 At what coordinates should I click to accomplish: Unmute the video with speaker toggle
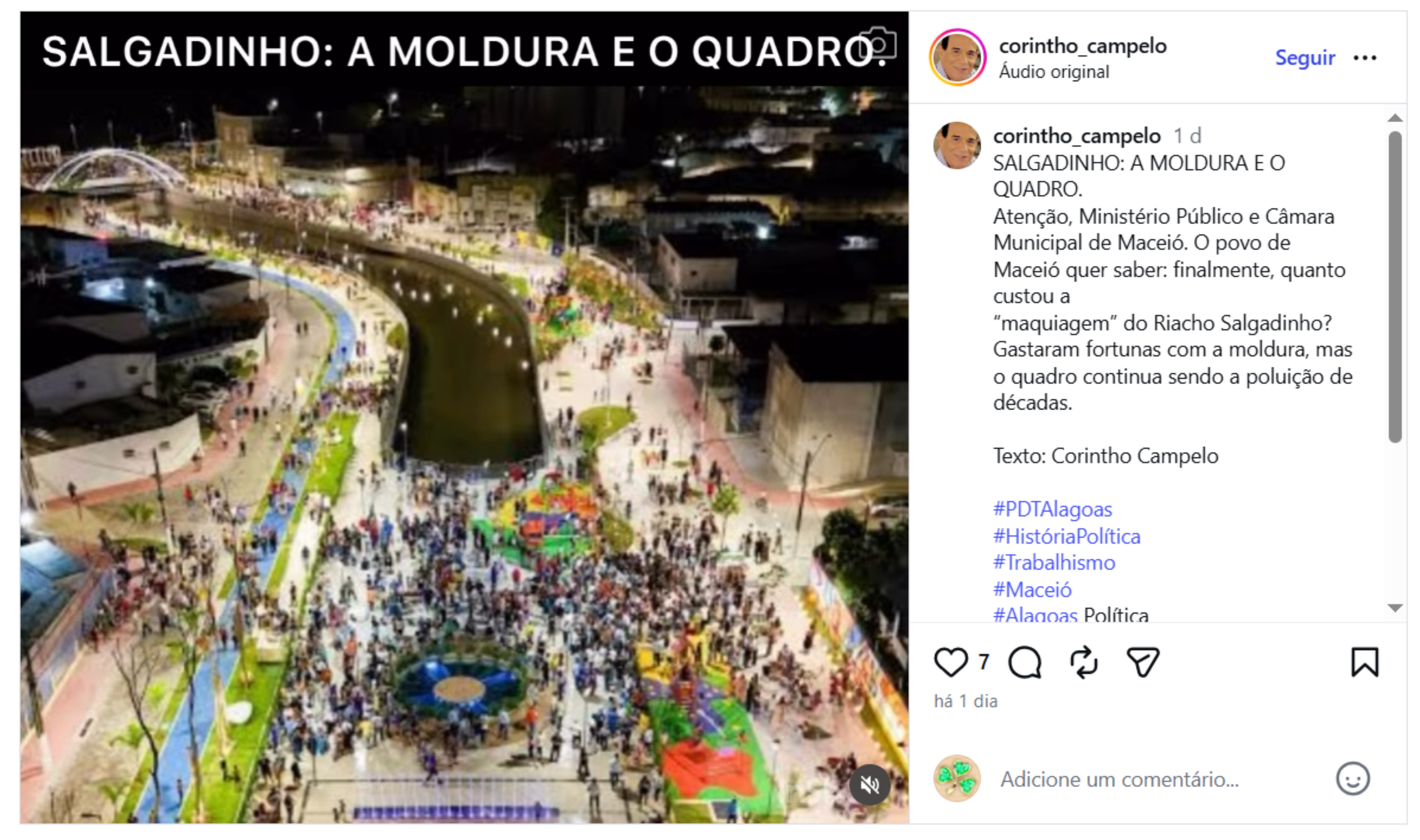point(869,785)
